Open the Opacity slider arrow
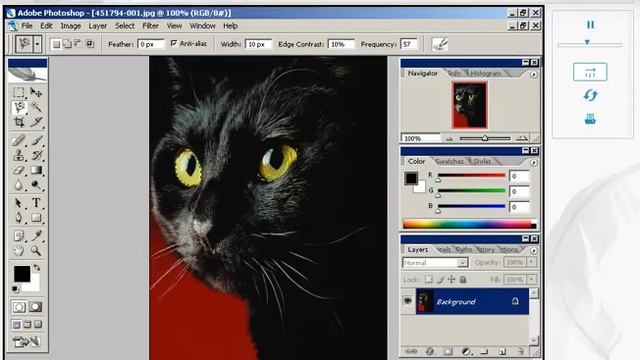This screenshot has height=360, width=640. point(531,262)
